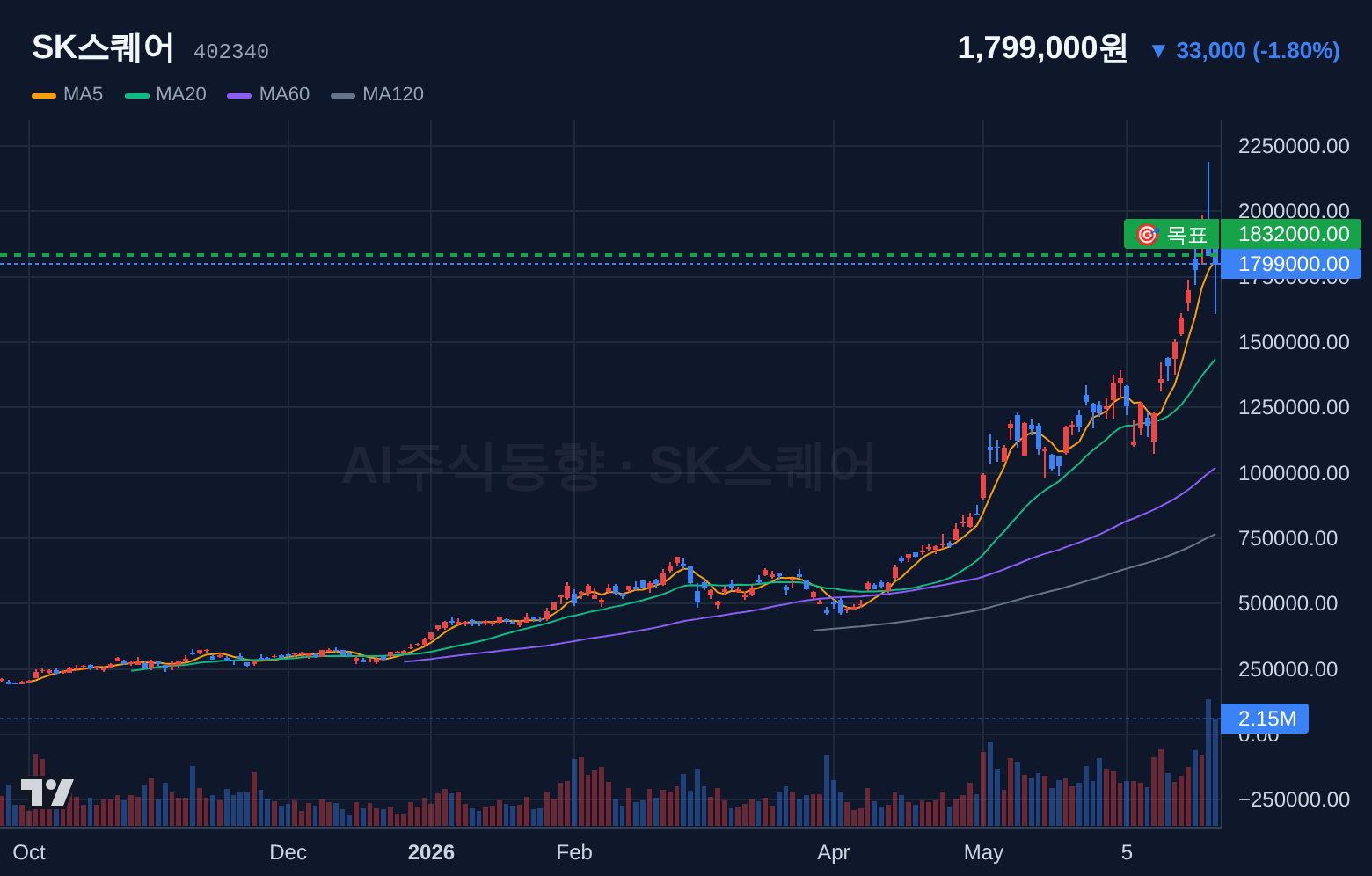The width and height of the screenshot is (1372, 876).
Task: Toggle the MA60 legend label
Action: tap(284, 94)
